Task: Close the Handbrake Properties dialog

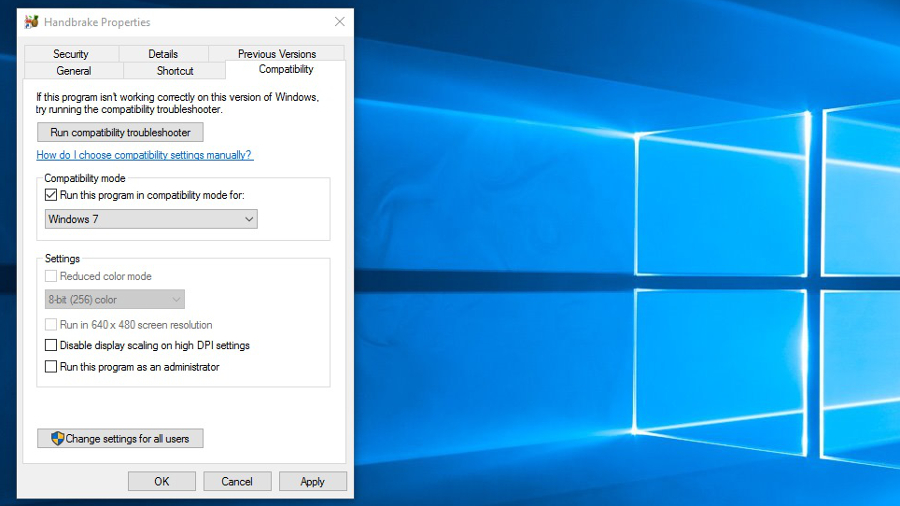Action: (340, 22)
